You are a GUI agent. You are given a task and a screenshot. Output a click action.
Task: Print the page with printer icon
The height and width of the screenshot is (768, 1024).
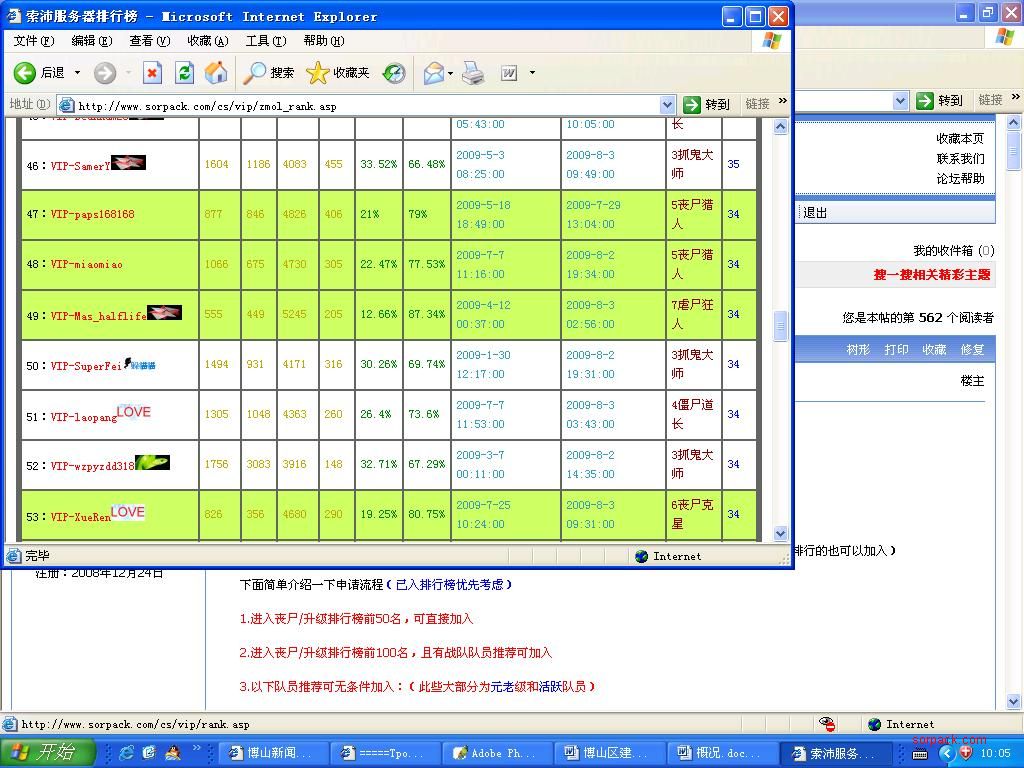473,73
